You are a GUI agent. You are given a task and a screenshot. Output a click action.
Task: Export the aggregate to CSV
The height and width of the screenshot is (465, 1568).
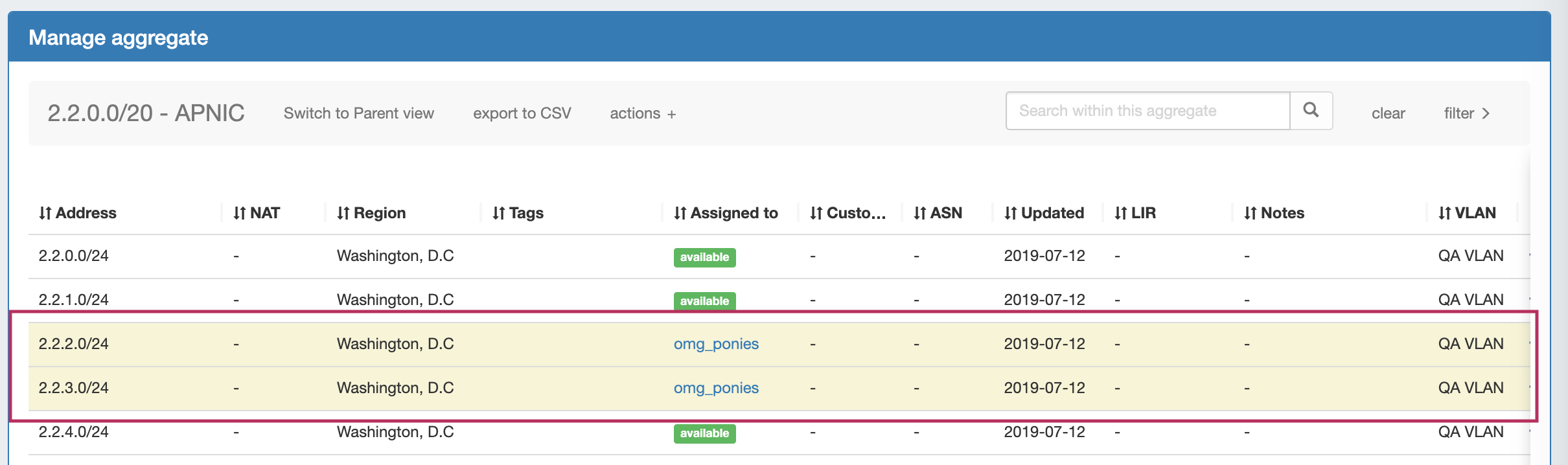click(x=522, y=113)
